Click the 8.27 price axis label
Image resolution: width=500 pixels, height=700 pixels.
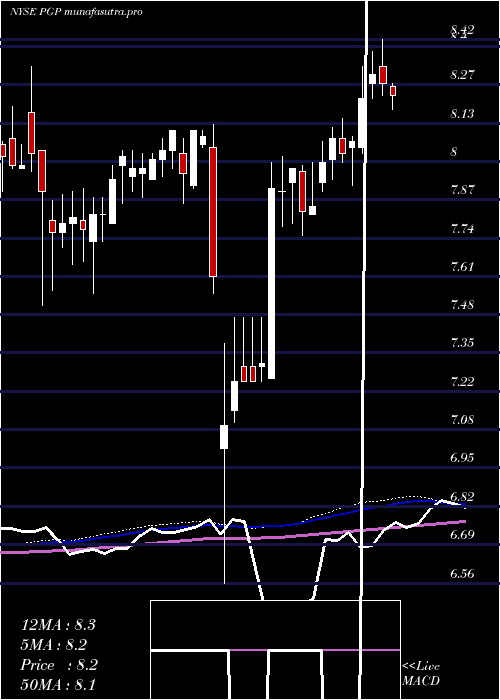point(462,74)
